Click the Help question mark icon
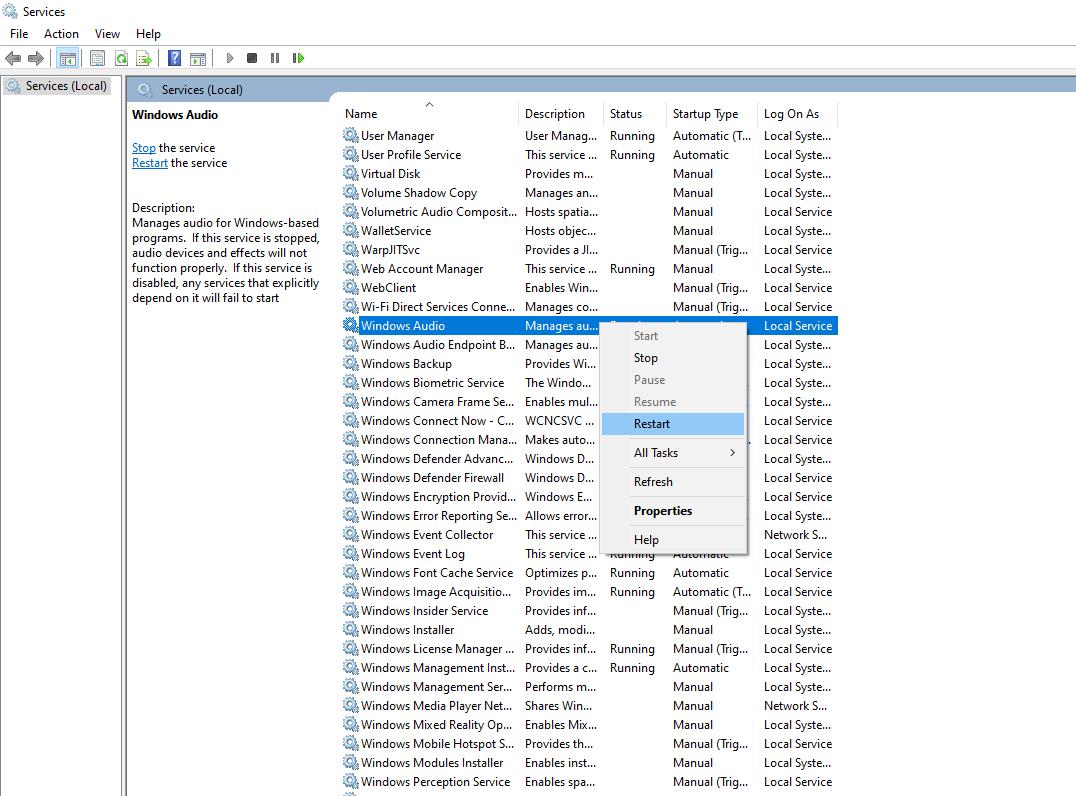The height and width of the screenshot is (796, 1076). (172, 57)
